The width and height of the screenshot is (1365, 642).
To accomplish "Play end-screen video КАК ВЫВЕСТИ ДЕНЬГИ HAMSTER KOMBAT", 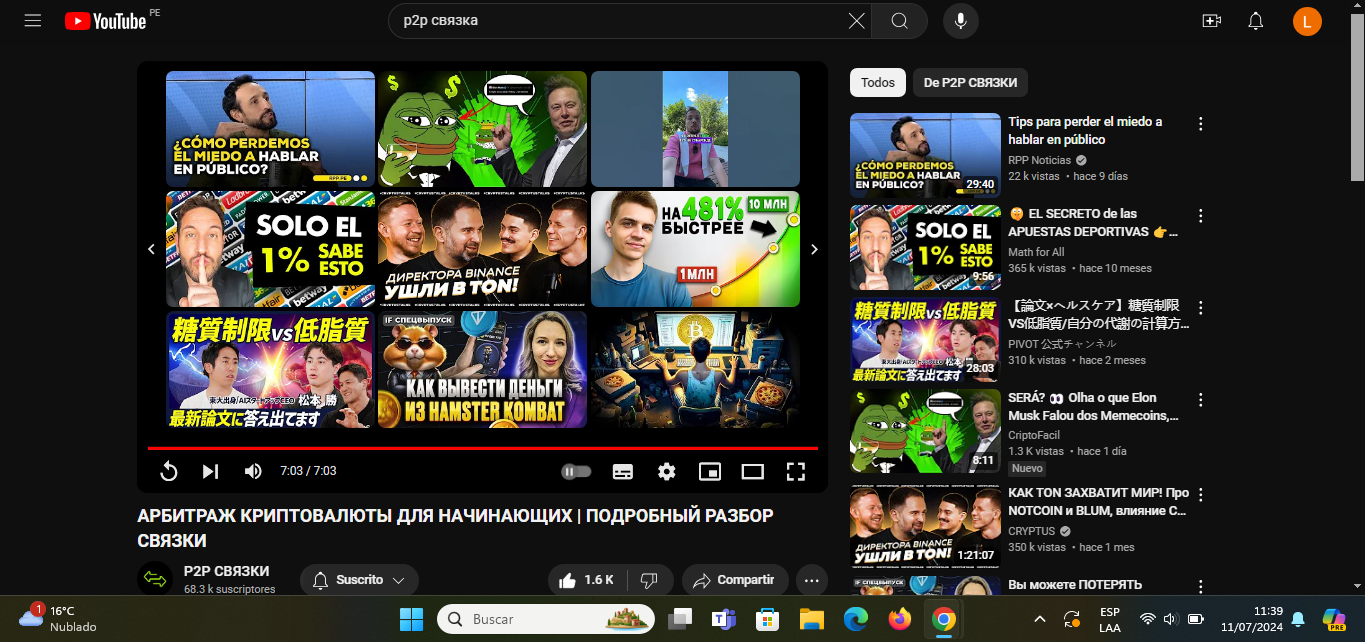I will (482, 369).
